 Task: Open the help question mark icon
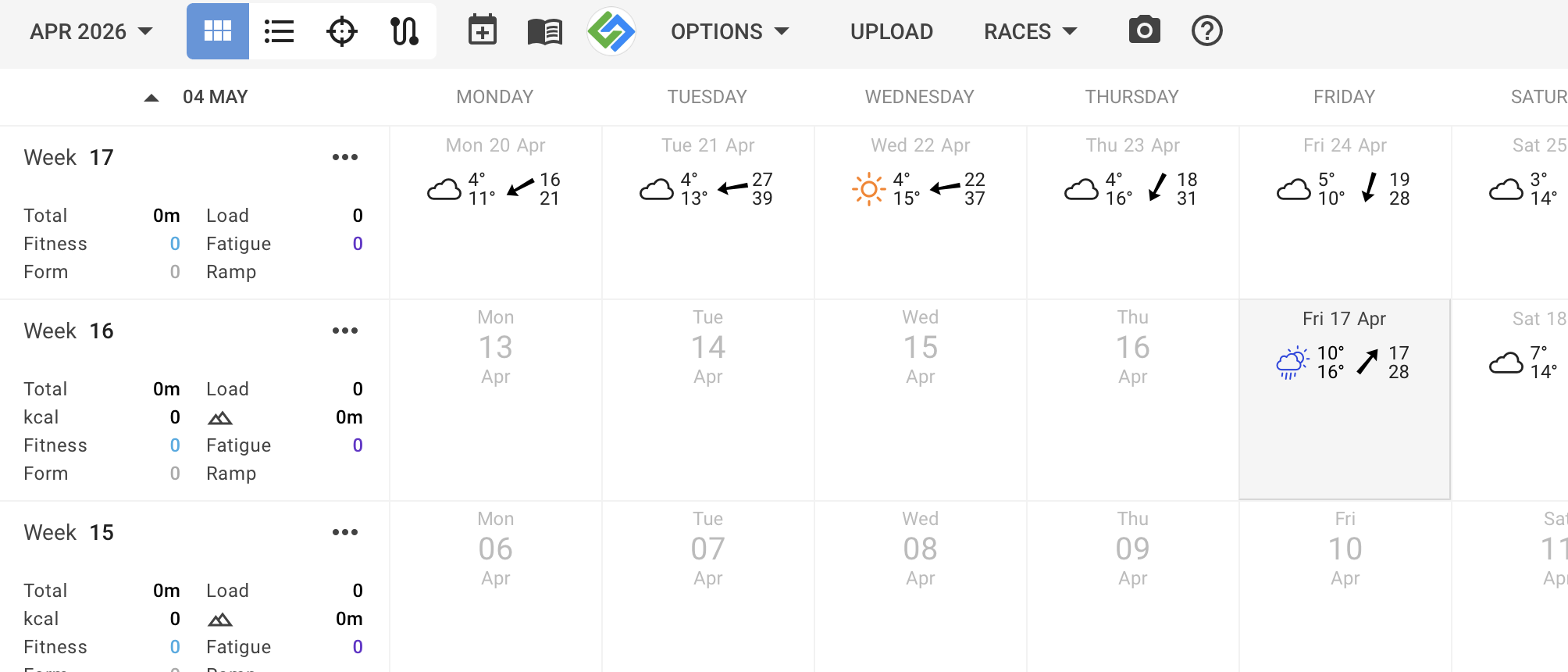[1206, 31]
